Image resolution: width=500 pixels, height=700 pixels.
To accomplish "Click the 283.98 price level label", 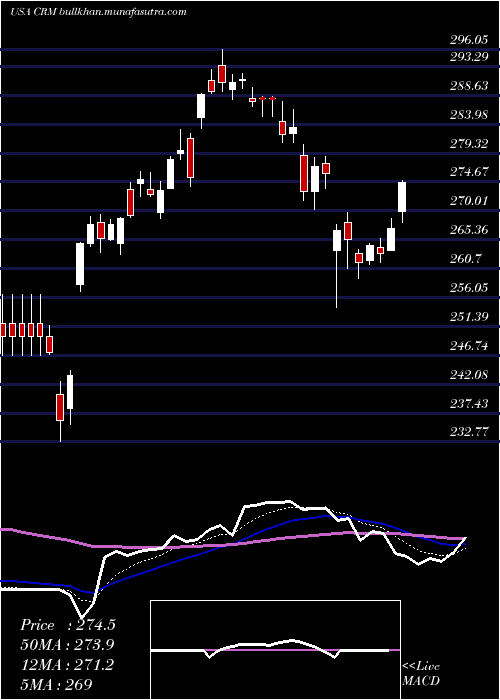I will coord(469,115).
